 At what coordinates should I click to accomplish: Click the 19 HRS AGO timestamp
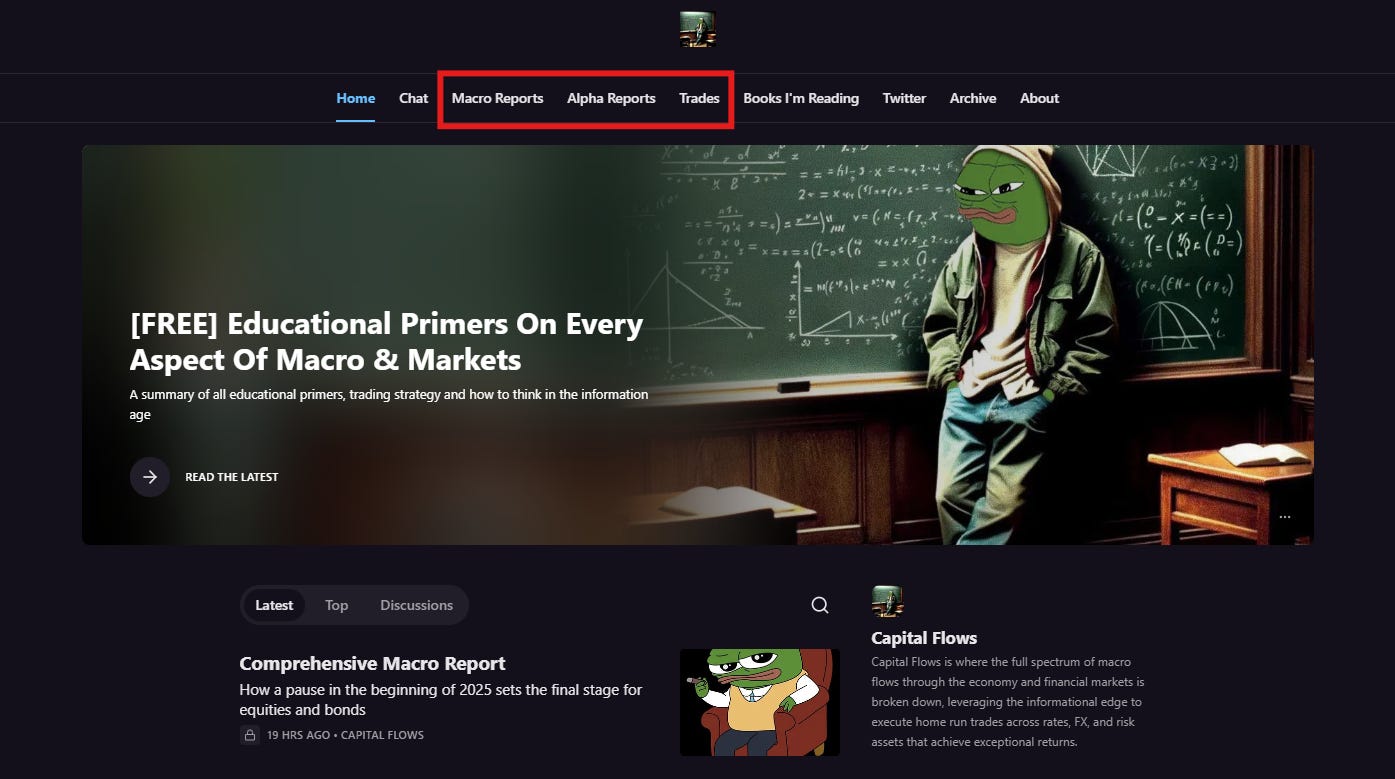click(x=300, y=735)
